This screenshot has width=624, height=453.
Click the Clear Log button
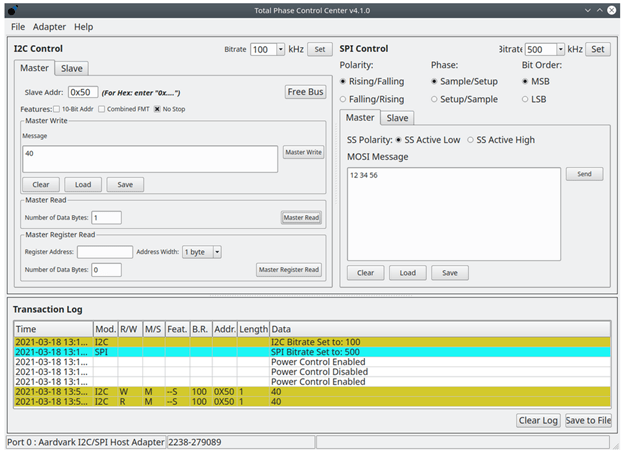pyautogui.click(x=538, y=420)
